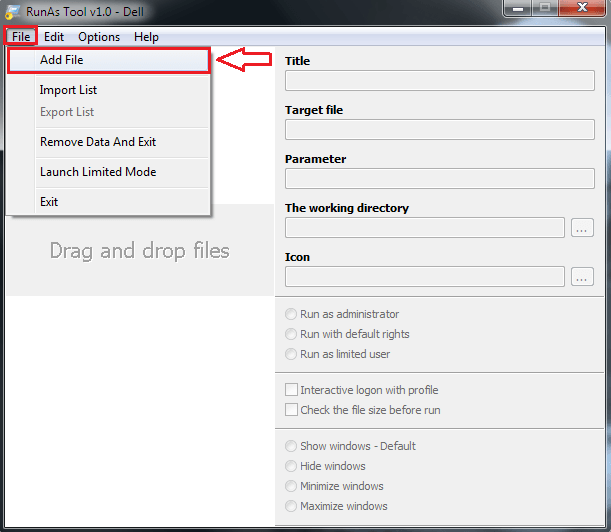Click the RunAs Tool title bar icon
Screen dimensions: 611x532
click(12, 12)
